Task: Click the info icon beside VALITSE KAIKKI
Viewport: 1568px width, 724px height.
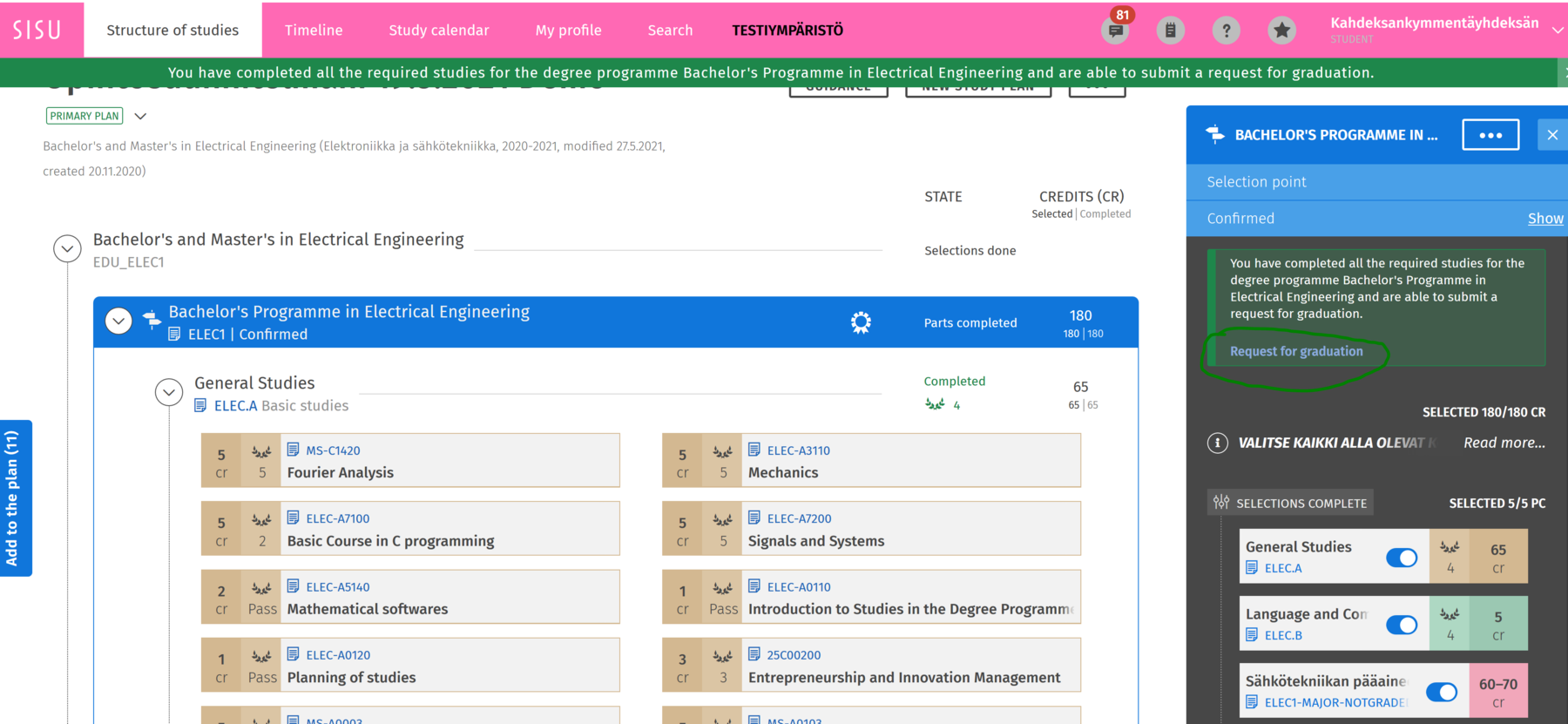Action: pos(1218,443)
